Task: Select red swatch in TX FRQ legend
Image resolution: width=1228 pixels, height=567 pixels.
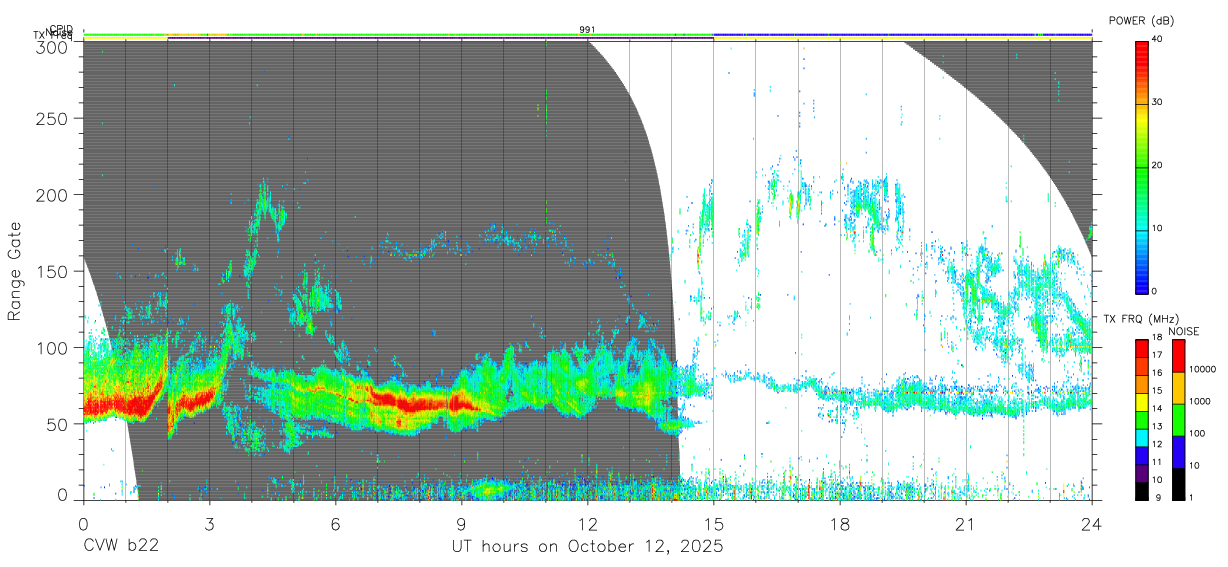Action: pyautogui.click(x=1141, y=349)
